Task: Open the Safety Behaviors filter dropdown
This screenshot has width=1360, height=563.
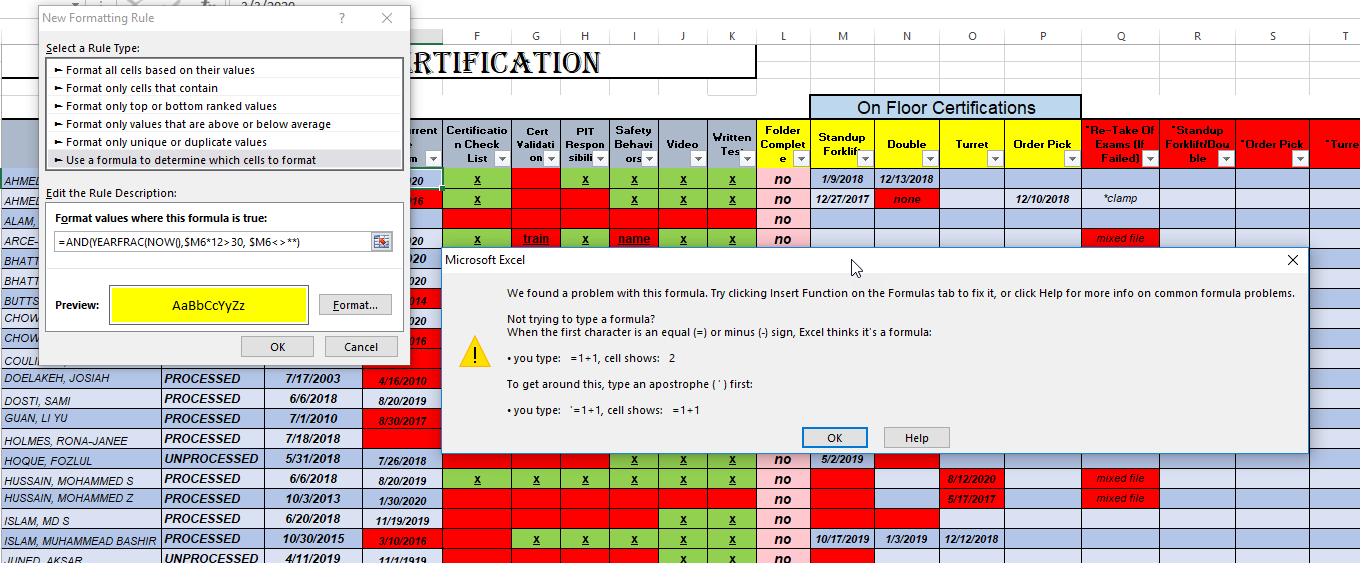Action: [x=650, y=159]
